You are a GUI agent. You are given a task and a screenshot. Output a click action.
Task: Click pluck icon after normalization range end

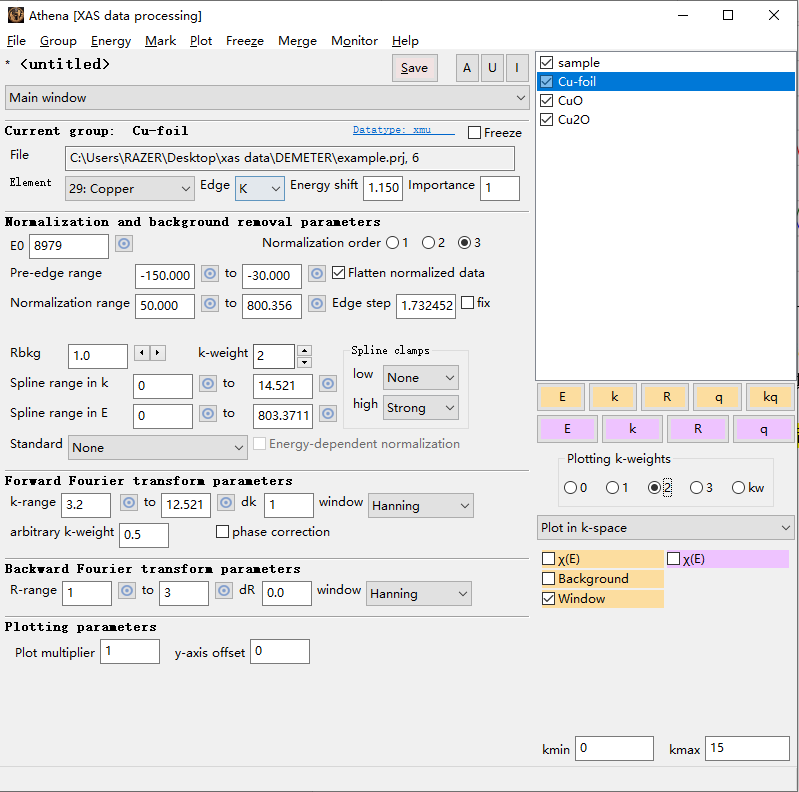coord(317,304)
